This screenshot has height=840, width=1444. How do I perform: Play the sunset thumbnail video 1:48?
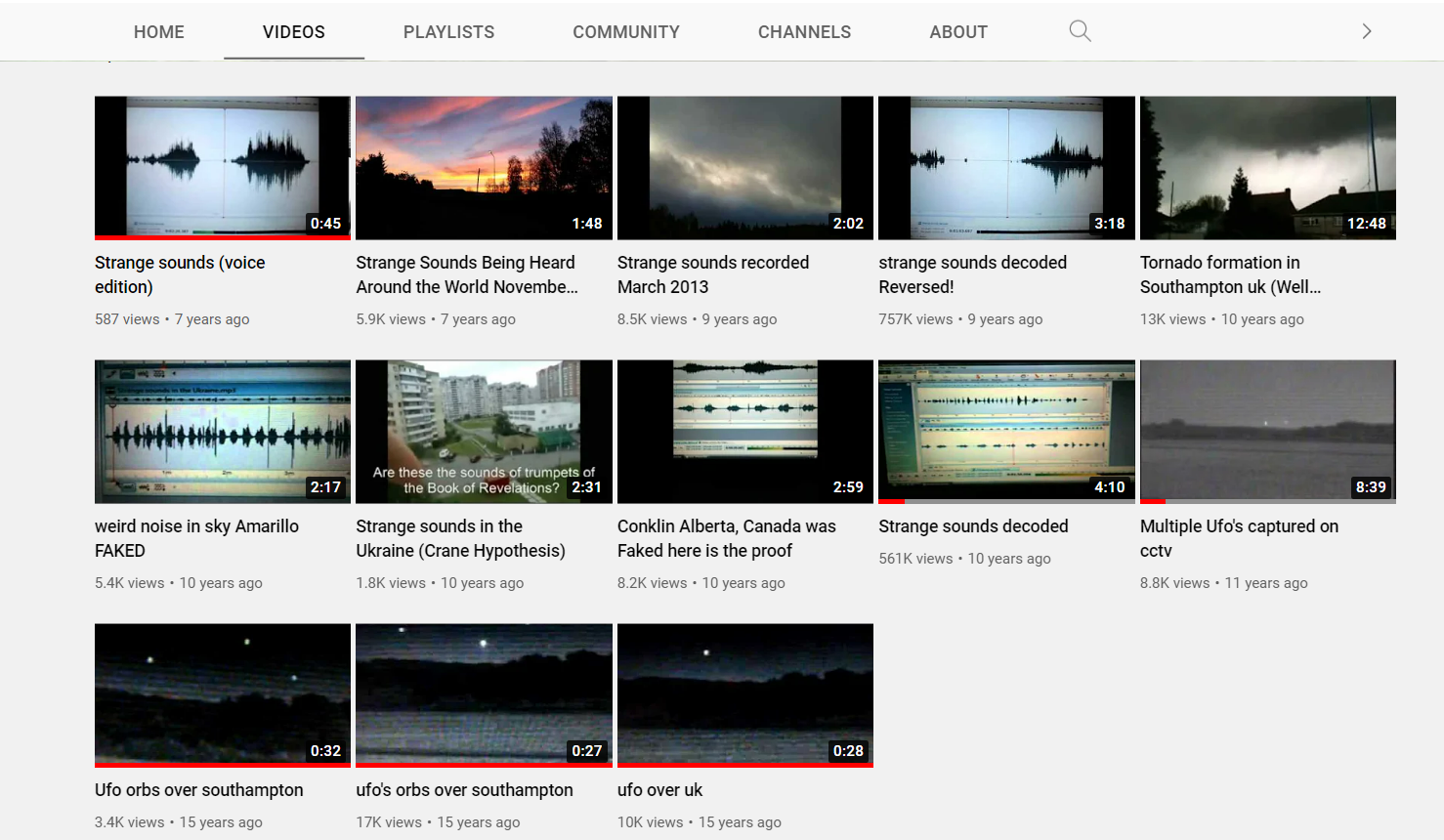pos(484,167)
